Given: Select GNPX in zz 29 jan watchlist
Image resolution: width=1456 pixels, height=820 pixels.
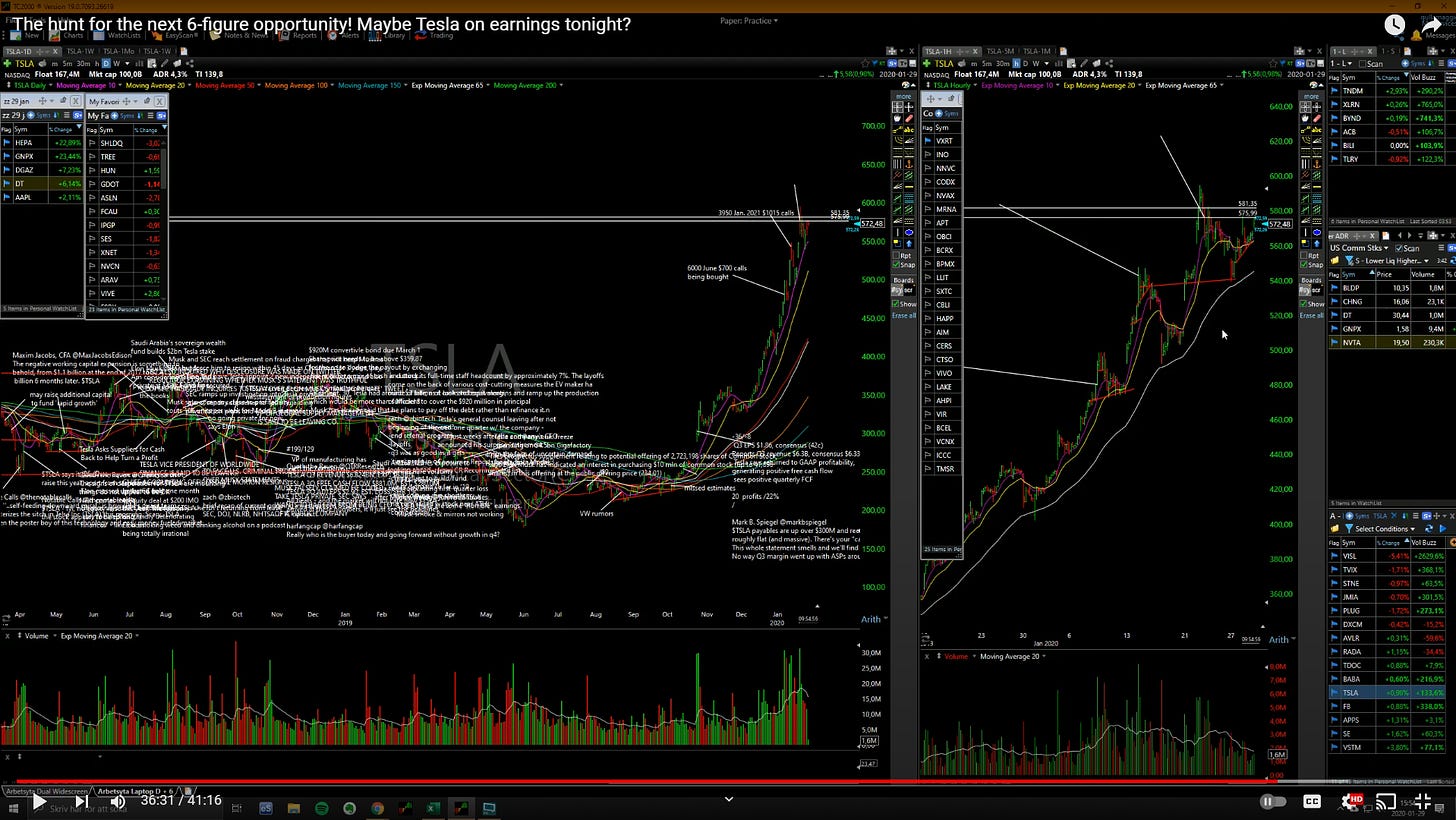Looking at the screenshot, I should click(41, 156).
